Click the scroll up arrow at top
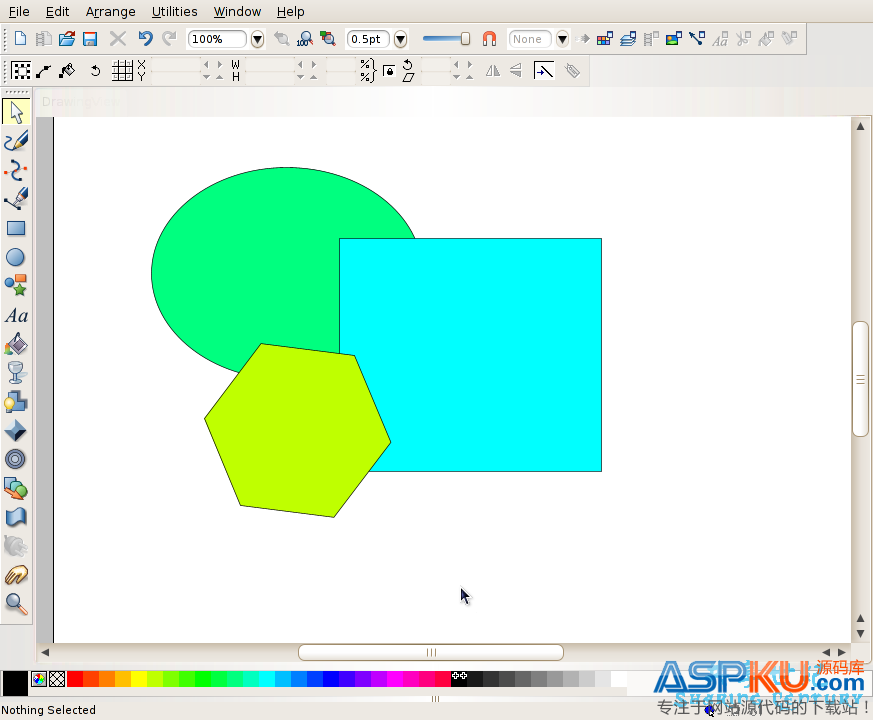This screenshot has width=873, height=720. pos(860,126)
